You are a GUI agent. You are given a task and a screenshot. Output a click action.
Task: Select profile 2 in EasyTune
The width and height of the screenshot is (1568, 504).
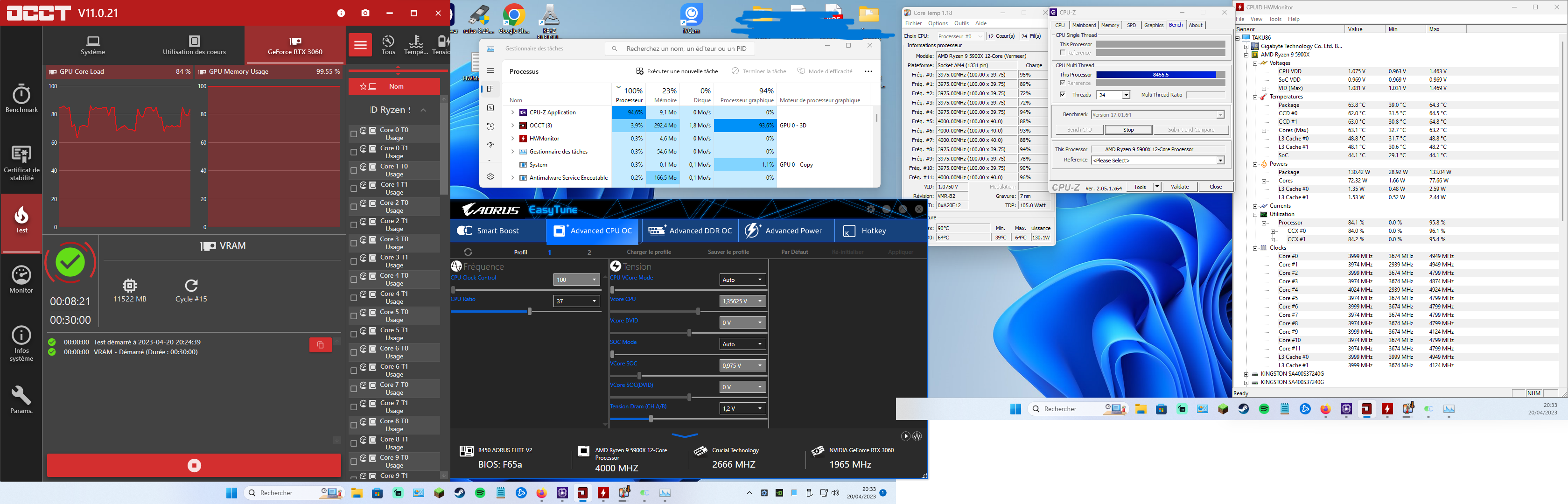pyautogui.click(x=588, y=252)
